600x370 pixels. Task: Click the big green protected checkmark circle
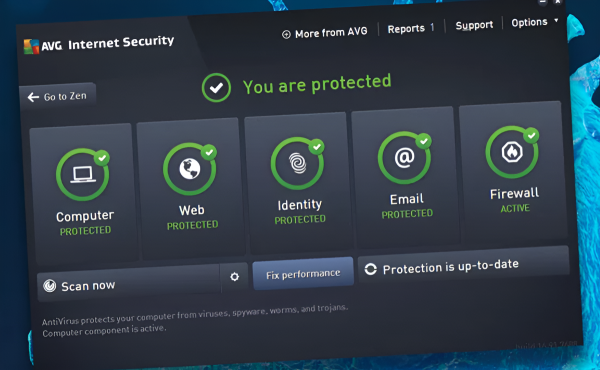click(216, 88)
